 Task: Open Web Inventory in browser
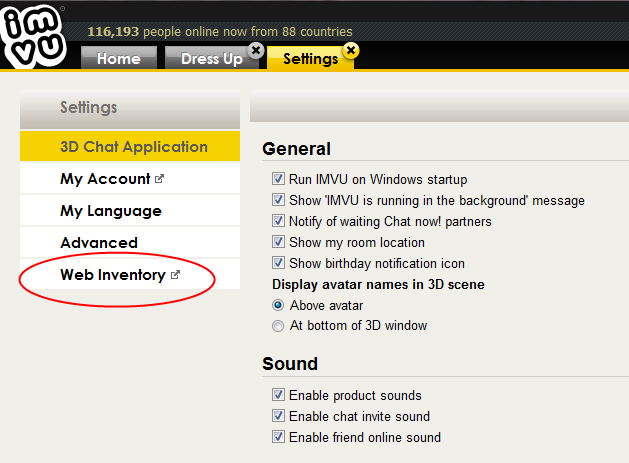130,274
